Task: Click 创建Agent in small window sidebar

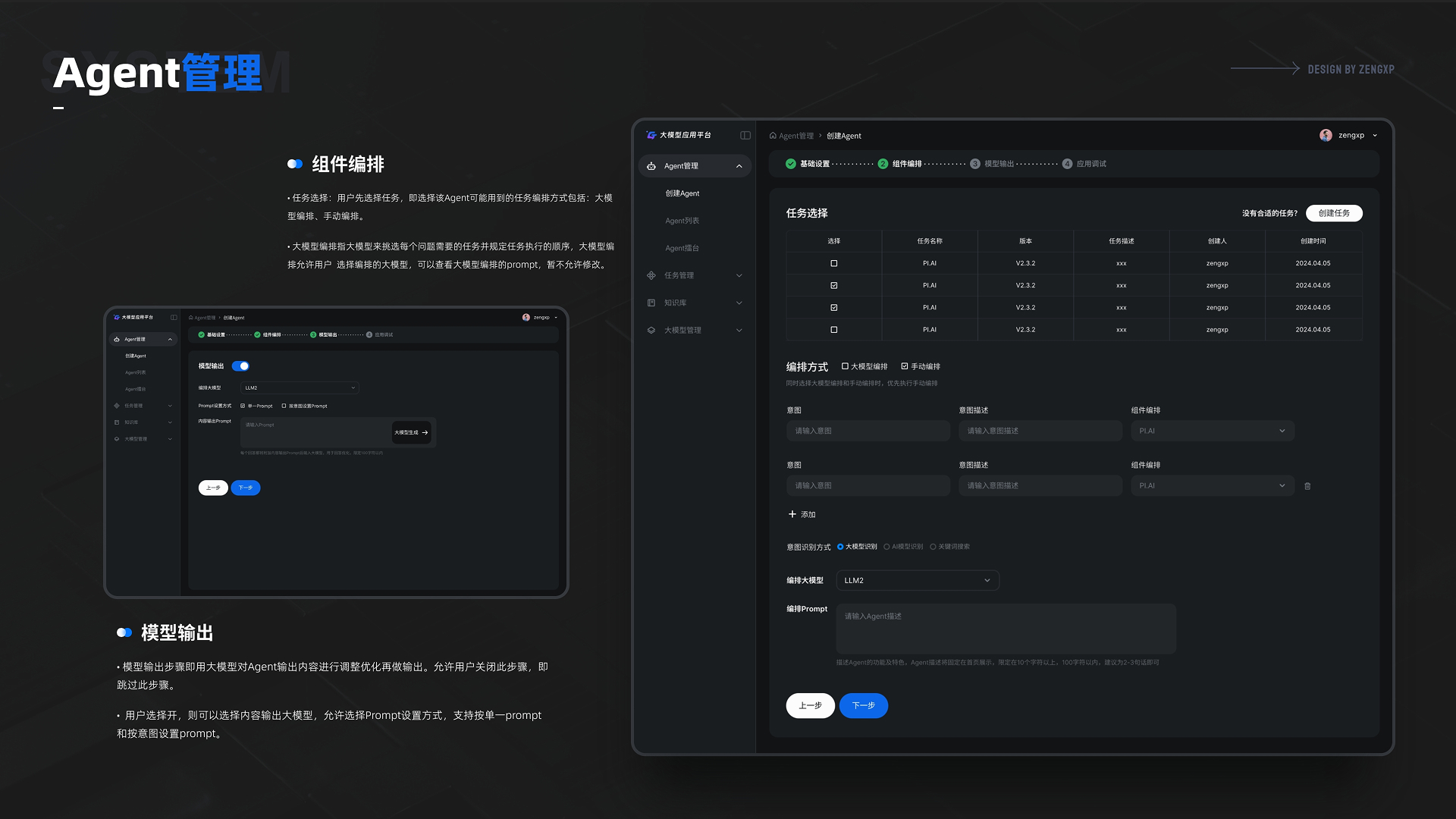Action: tap(136, 356)
